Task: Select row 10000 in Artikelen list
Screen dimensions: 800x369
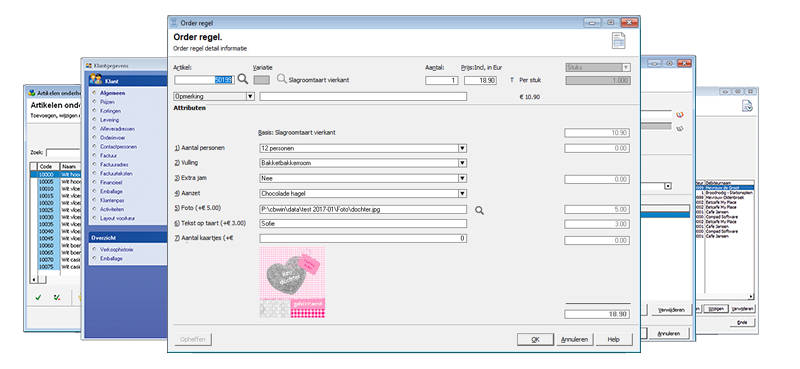Action: [x=55, y=175]
